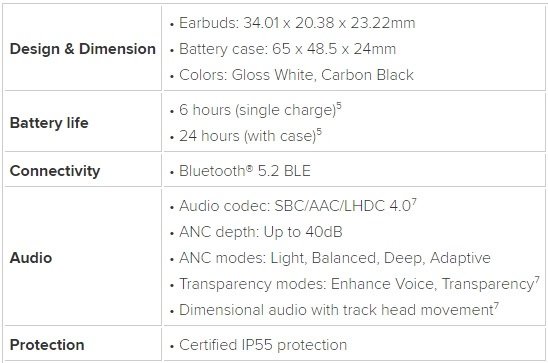Click the 24 hours (with case) text
This screenshot has height=363, width=548.
click(247, 136)
